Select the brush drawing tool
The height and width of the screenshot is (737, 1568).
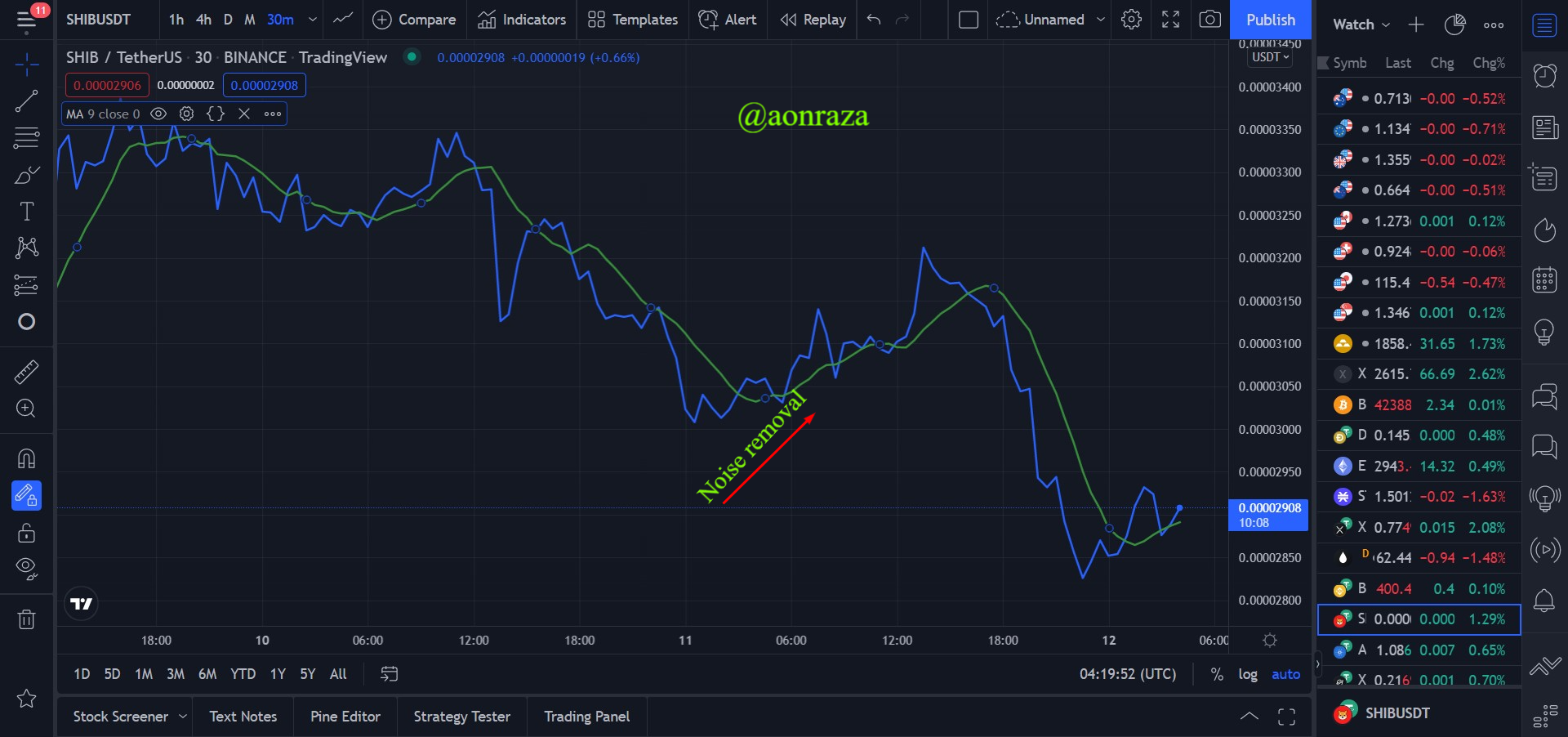26,175
